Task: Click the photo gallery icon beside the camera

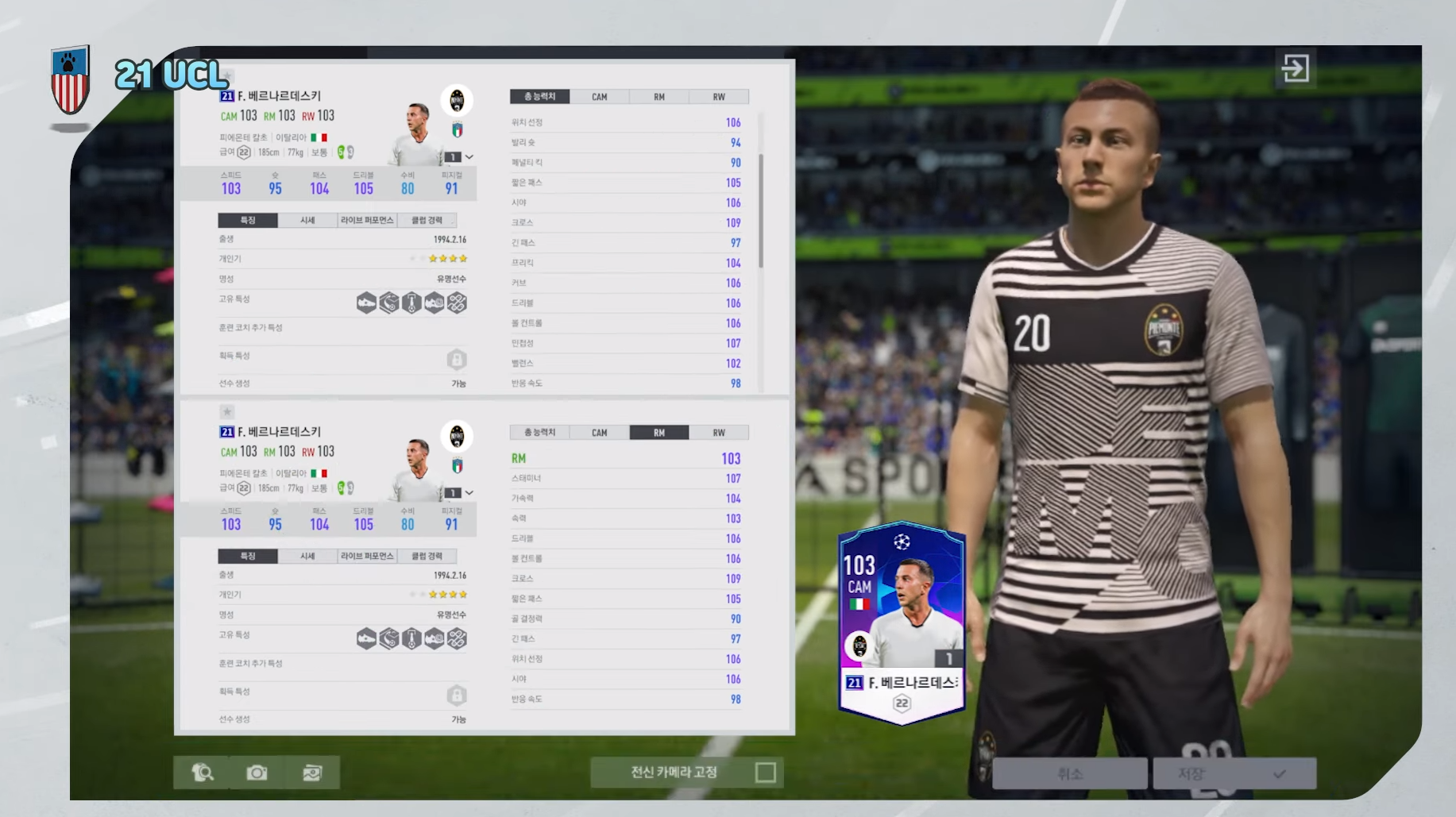Action: tap(312, 773)
